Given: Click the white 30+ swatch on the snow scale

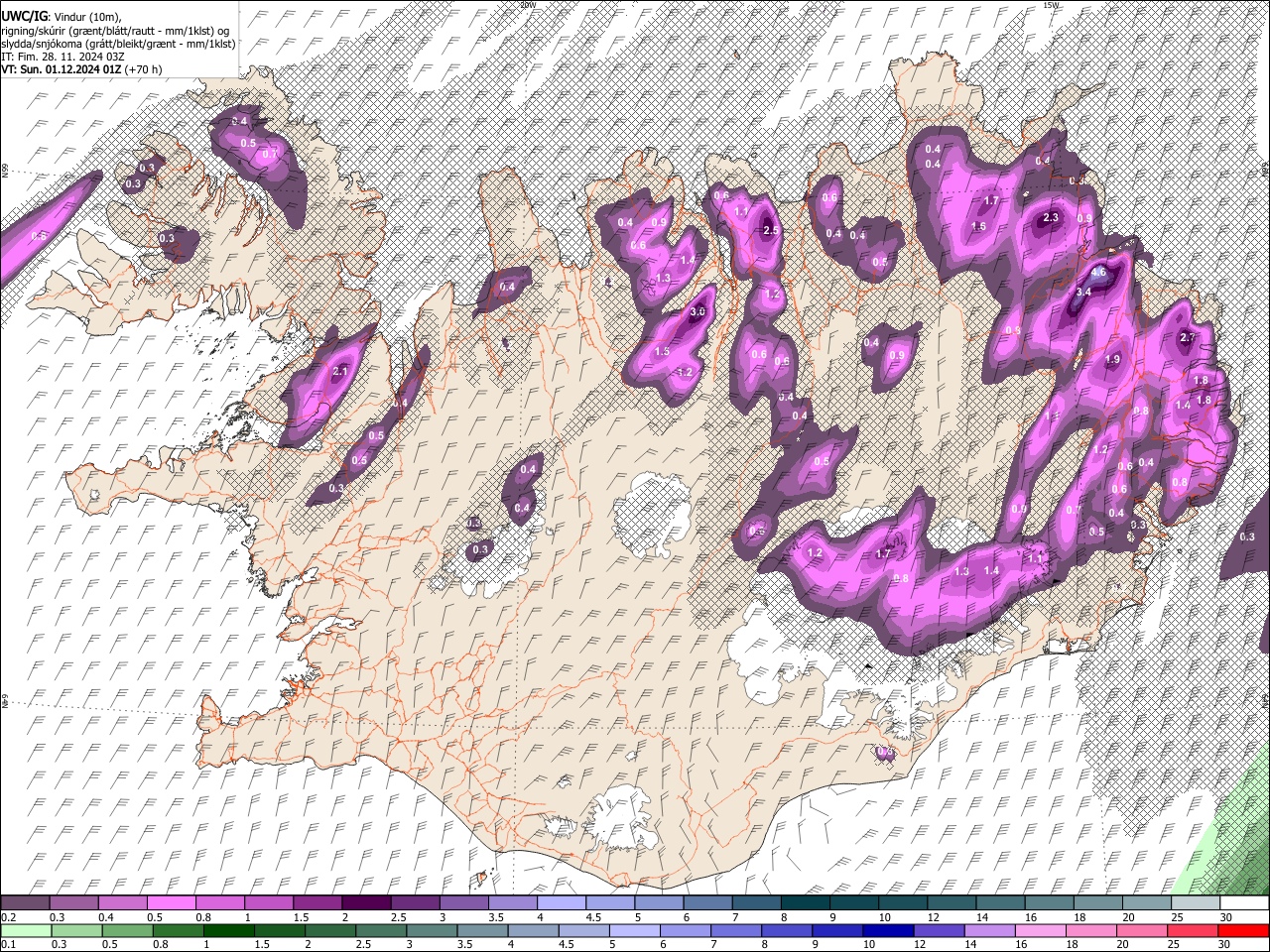Looking at the screenshot, I should 1245,902.
